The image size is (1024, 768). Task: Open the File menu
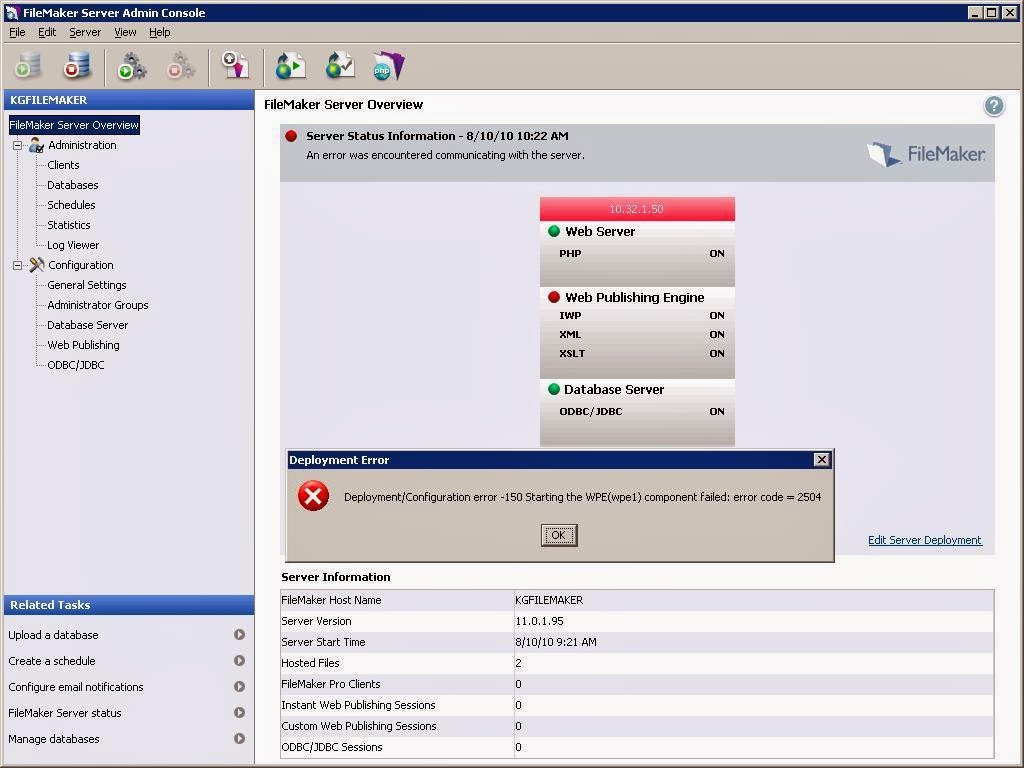17,32
